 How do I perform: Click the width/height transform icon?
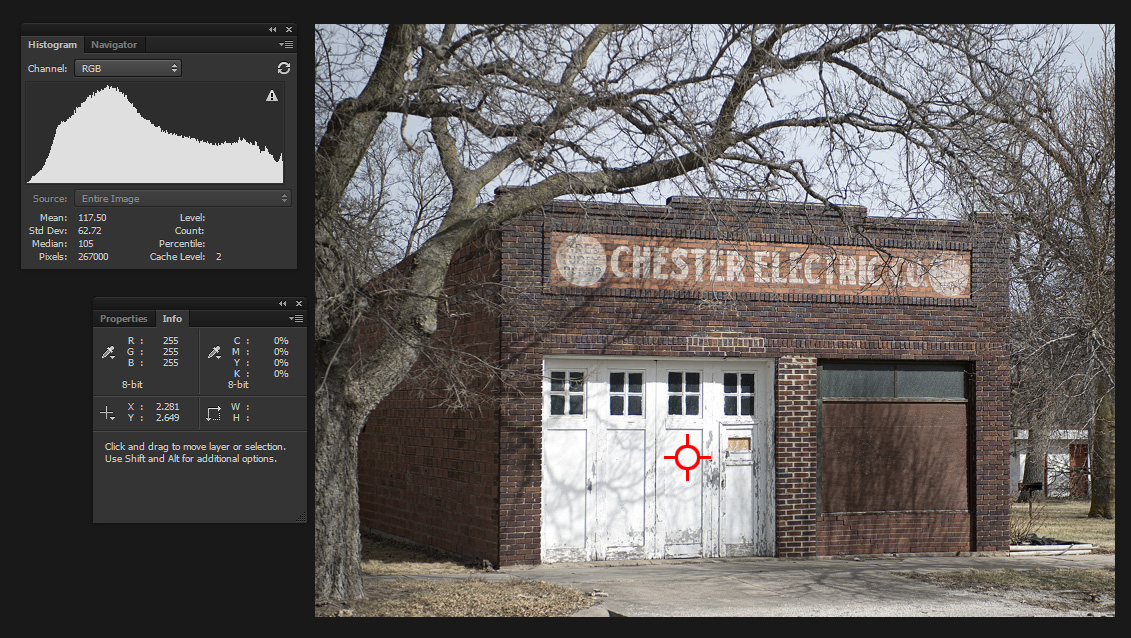(214, 413)
